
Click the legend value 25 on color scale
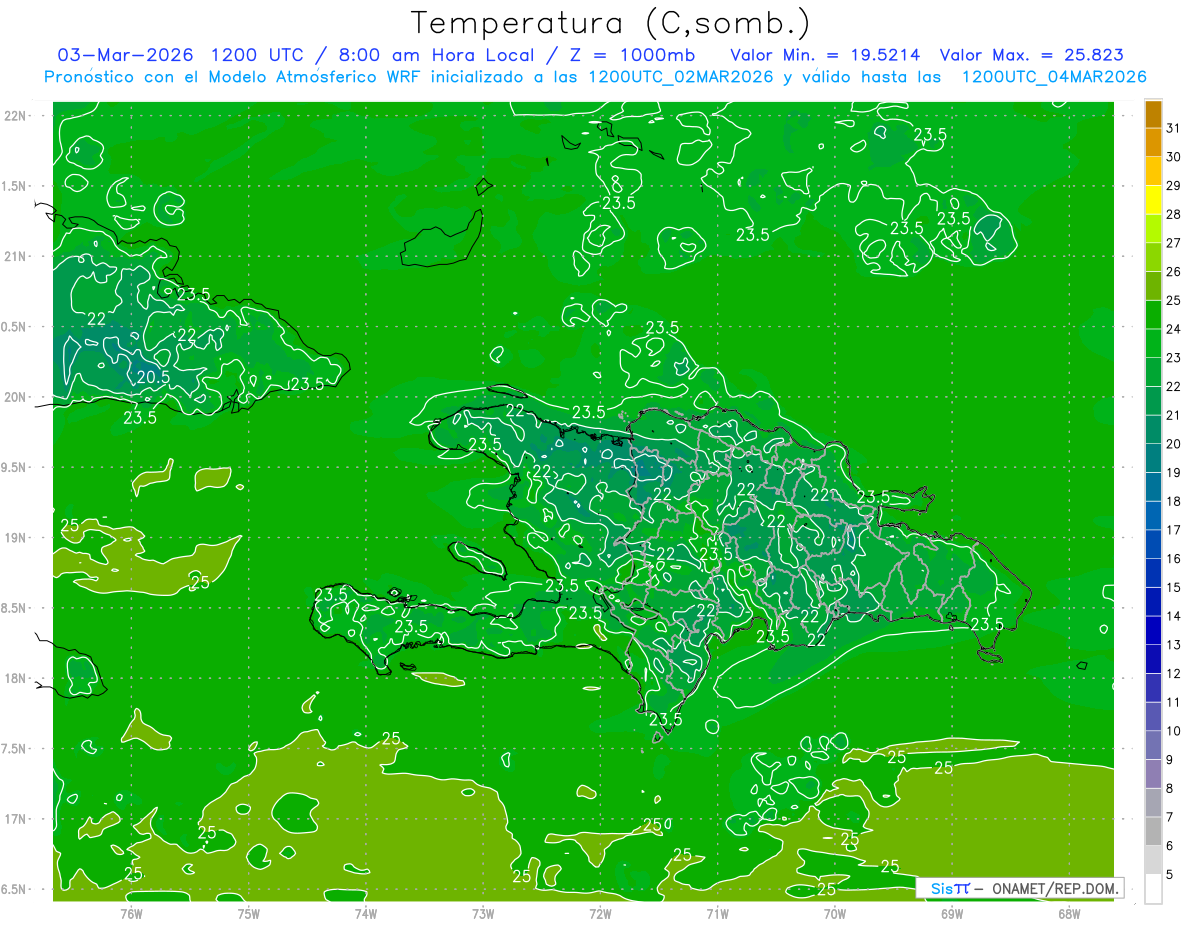[1174, 300]
